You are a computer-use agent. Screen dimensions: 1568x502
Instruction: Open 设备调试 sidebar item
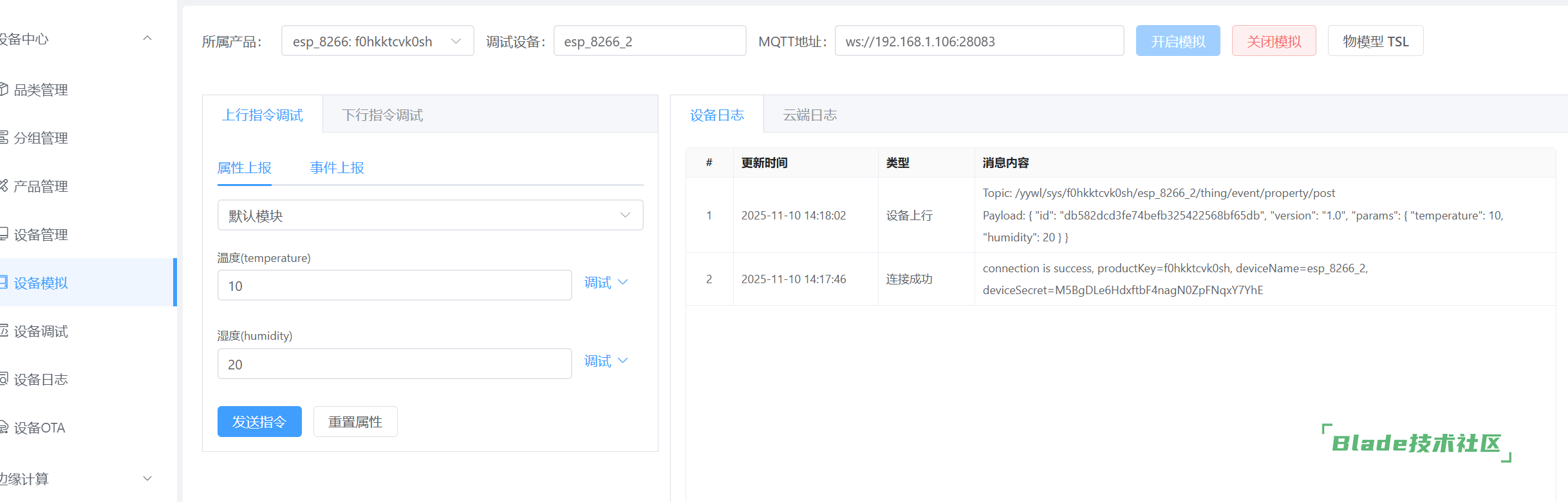point(41,331)
